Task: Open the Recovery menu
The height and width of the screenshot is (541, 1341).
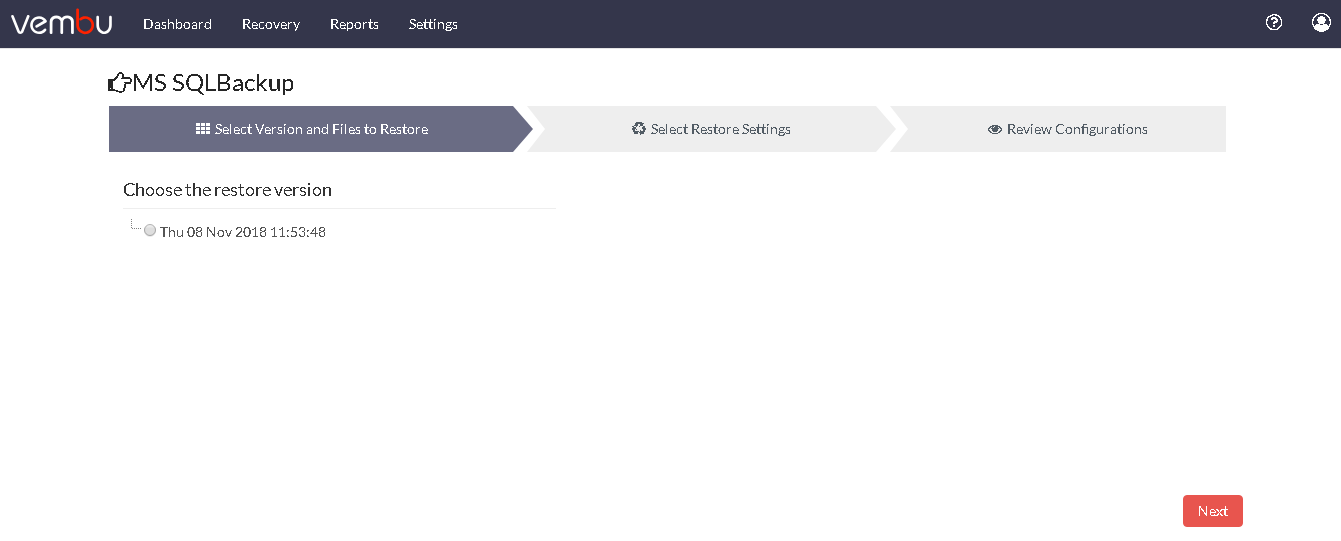Action: [x=271, y=24]
